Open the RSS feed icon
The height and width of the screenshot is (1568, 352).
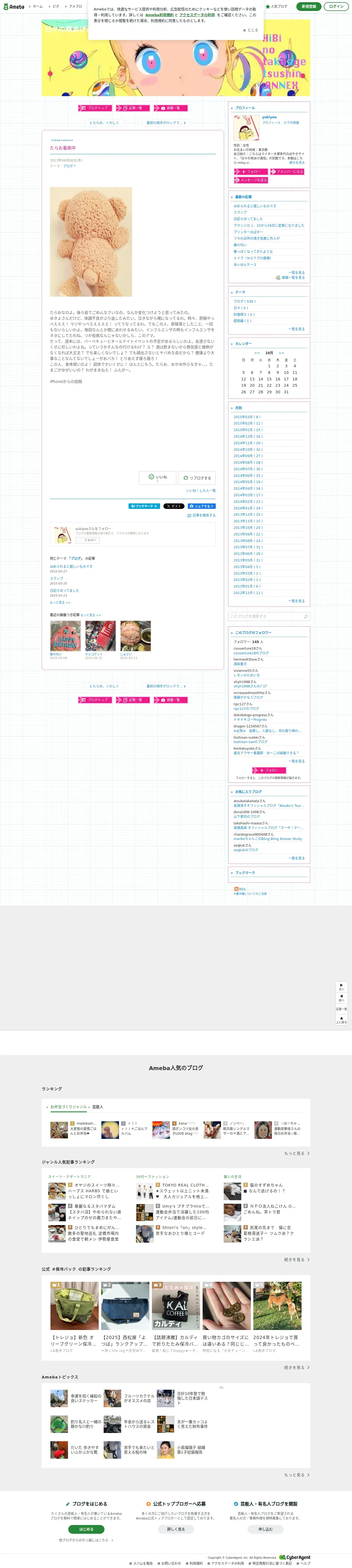(236, 889)
